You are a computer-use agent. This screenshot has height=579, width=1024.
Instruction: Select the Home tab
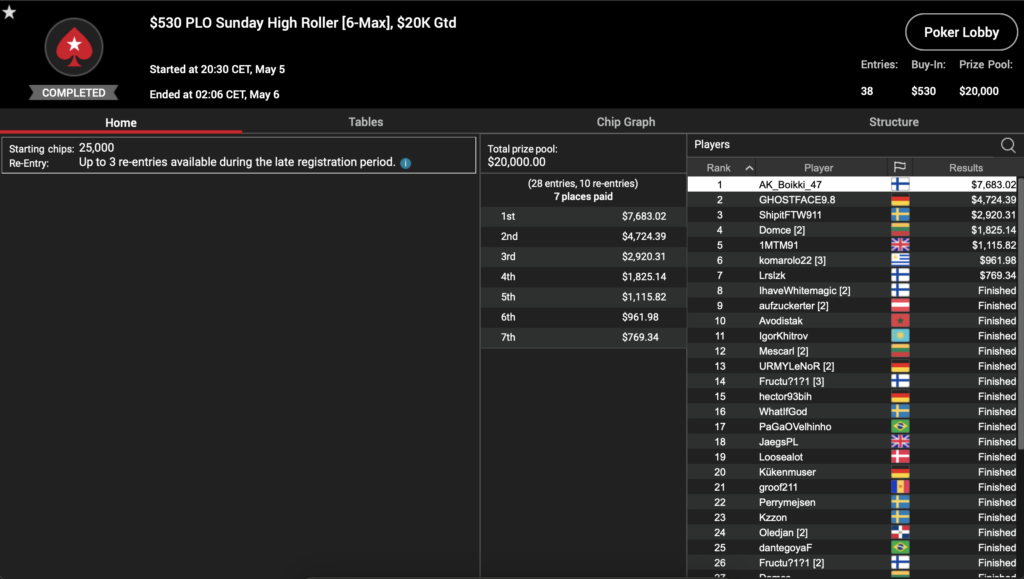(121, 123)
